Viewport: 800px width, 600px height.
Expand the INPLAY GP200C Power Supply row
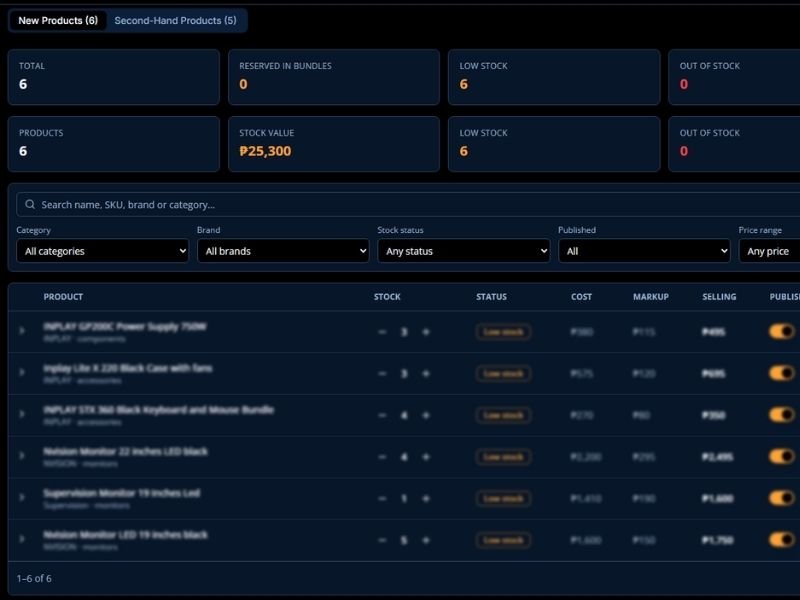(x=22, y=331)
